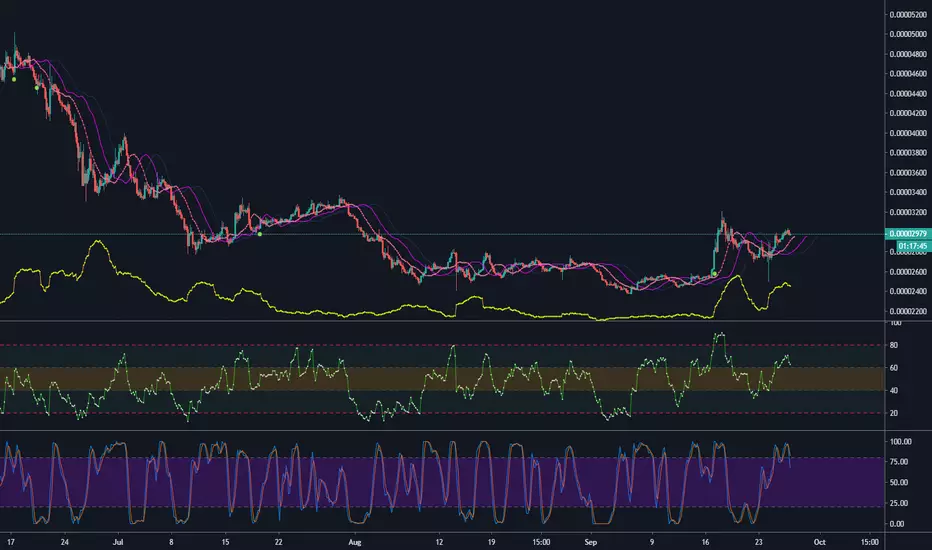Click price scale value 0.00005200
This screenshot has width=932, height=550.
pos(908,14)
